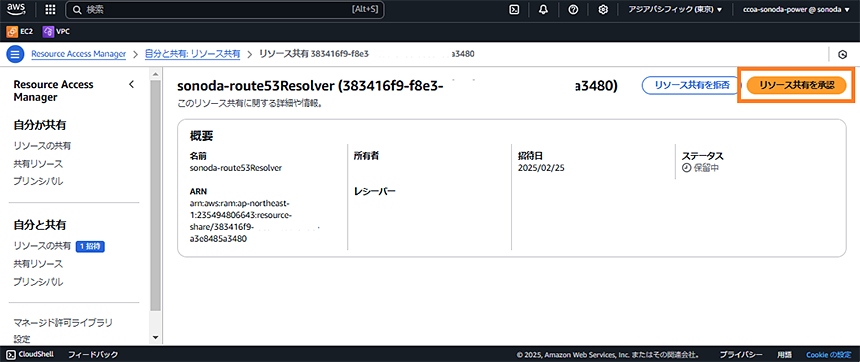Click the 1 招待 badge
The height and width of the screenshot is (362, 860).
[90, 247]
